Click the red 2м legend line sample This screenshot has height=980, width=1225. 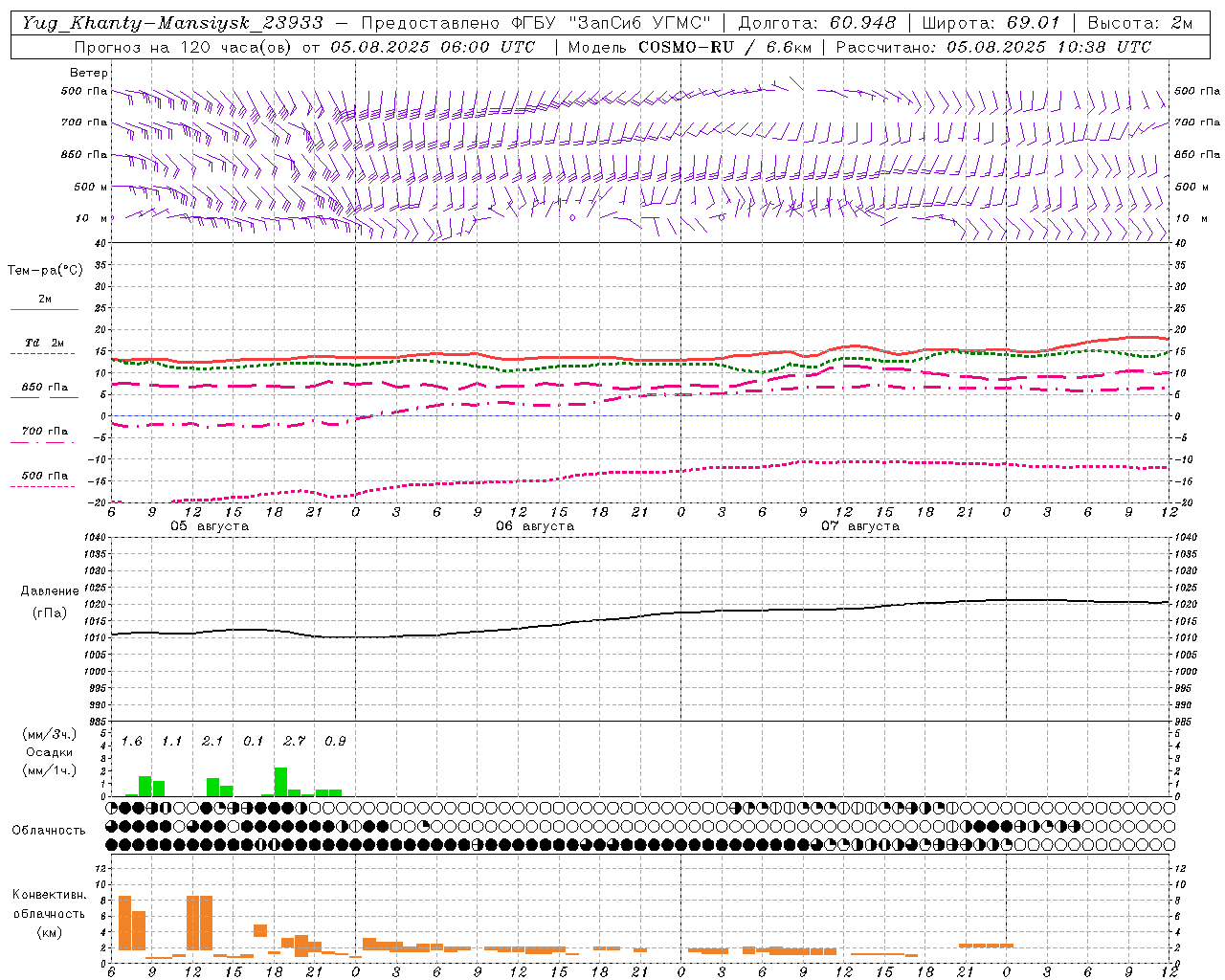(x=44, y=309)
